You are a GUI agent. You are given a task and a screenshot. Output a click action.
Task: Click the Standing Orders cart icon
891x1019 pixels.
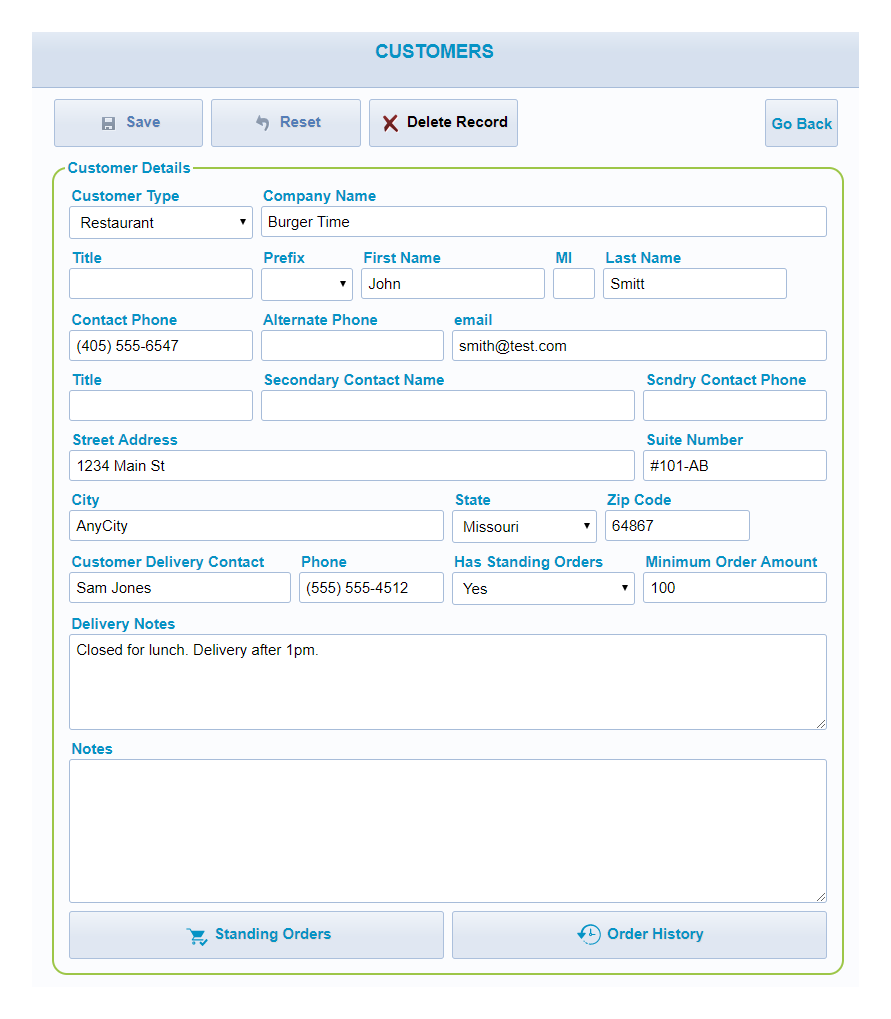[x=197, y=936]
